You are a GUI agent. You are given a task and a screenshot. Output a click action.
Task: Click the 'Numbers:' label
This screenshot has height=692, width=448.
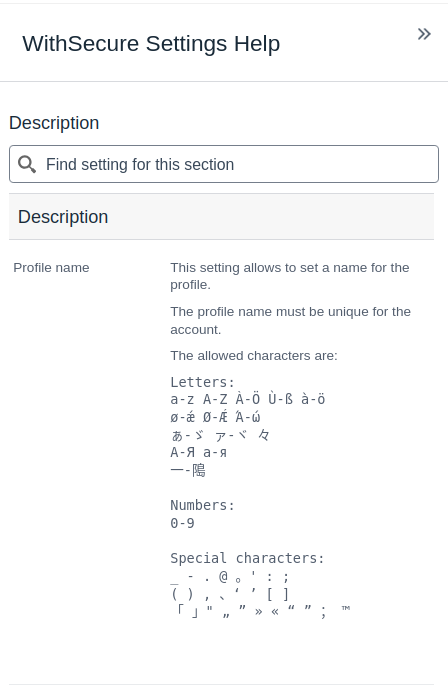click(203, 505)
